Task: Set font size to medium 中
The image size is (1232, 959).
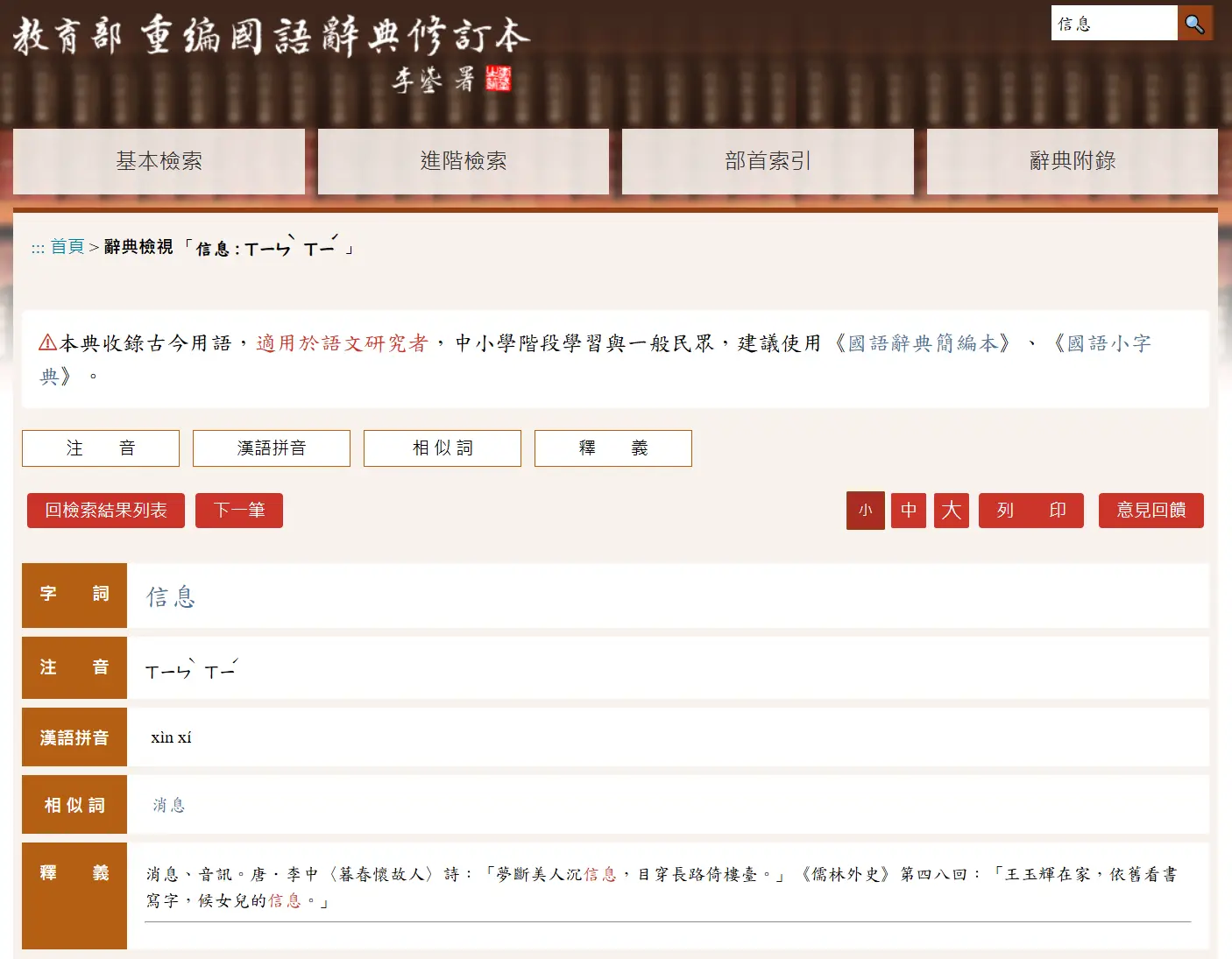Action: 909,511
